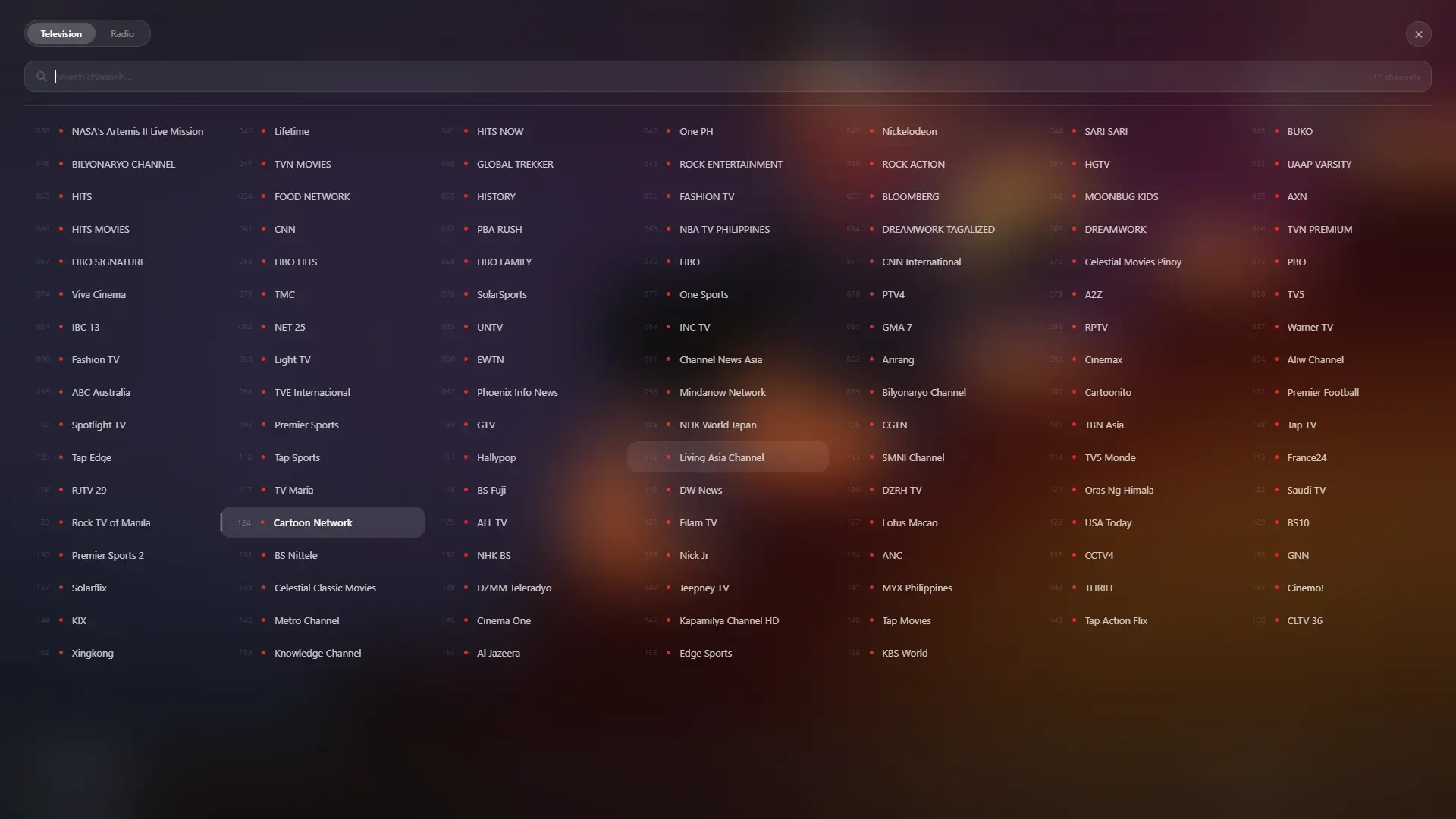Open ABC Australia channel

tap(120, 392)
